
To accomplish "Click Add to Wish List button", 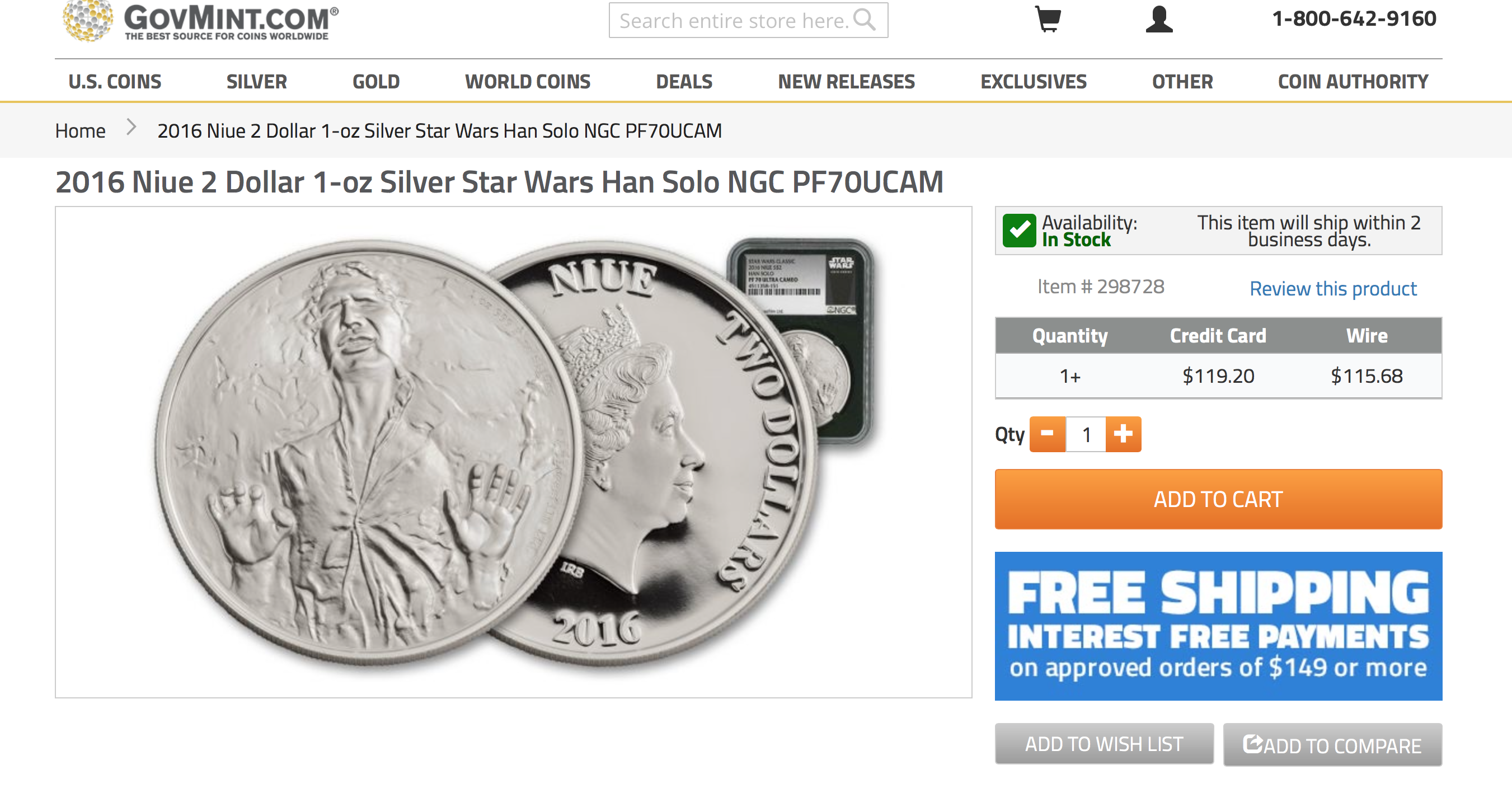I will tap(1104, 744).
